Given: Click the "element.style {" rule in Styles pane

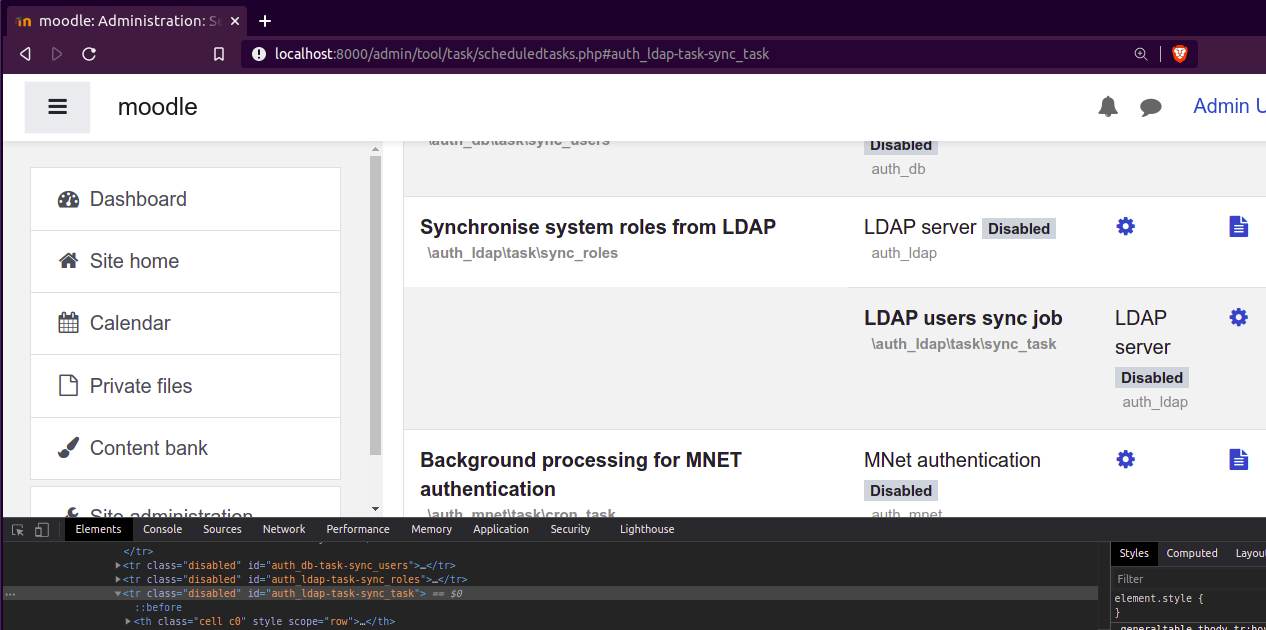Looking at the screenshot, I should click(1158, 598).
